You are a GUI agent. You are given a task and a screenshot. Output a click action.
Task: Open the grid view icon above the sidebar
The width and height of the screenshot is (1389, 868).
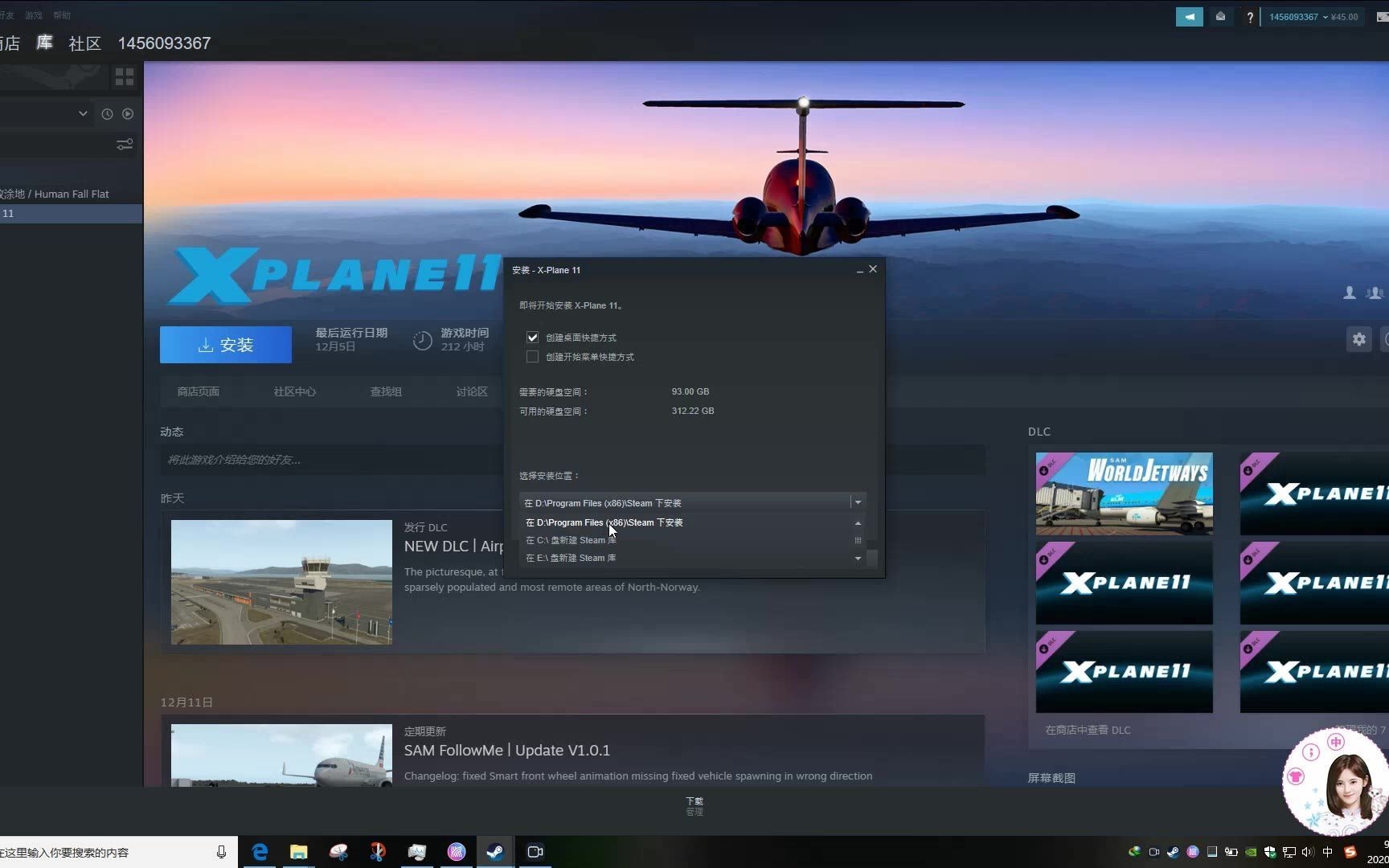125,76
